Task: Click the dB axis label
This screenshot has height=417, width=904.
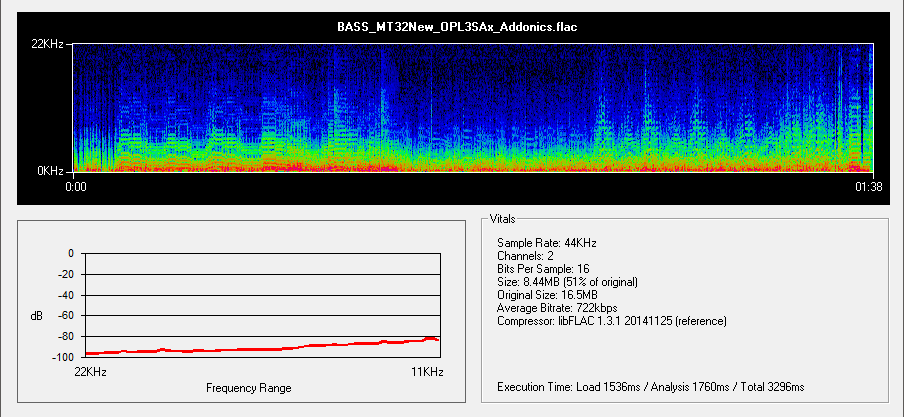Action: coord(37,316)
